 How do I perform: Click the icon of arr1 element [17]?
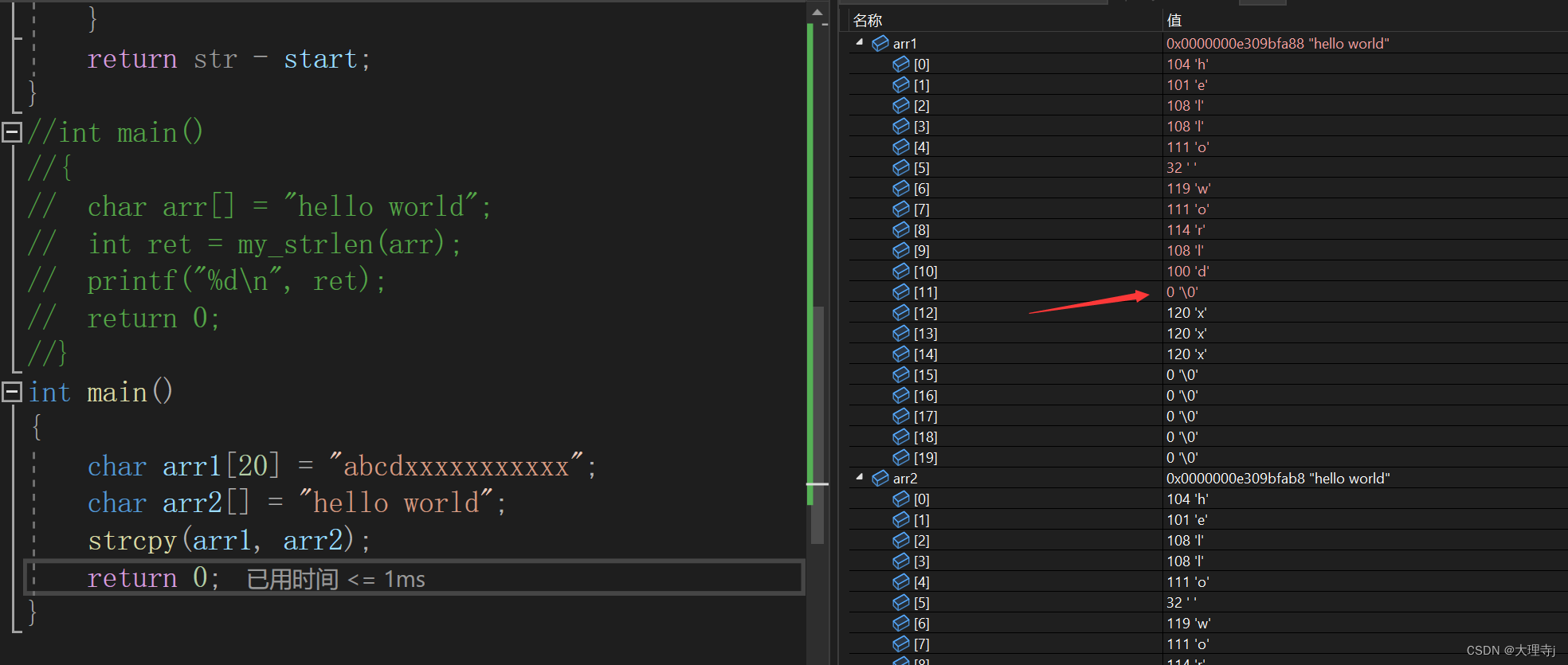pos(901,416)
